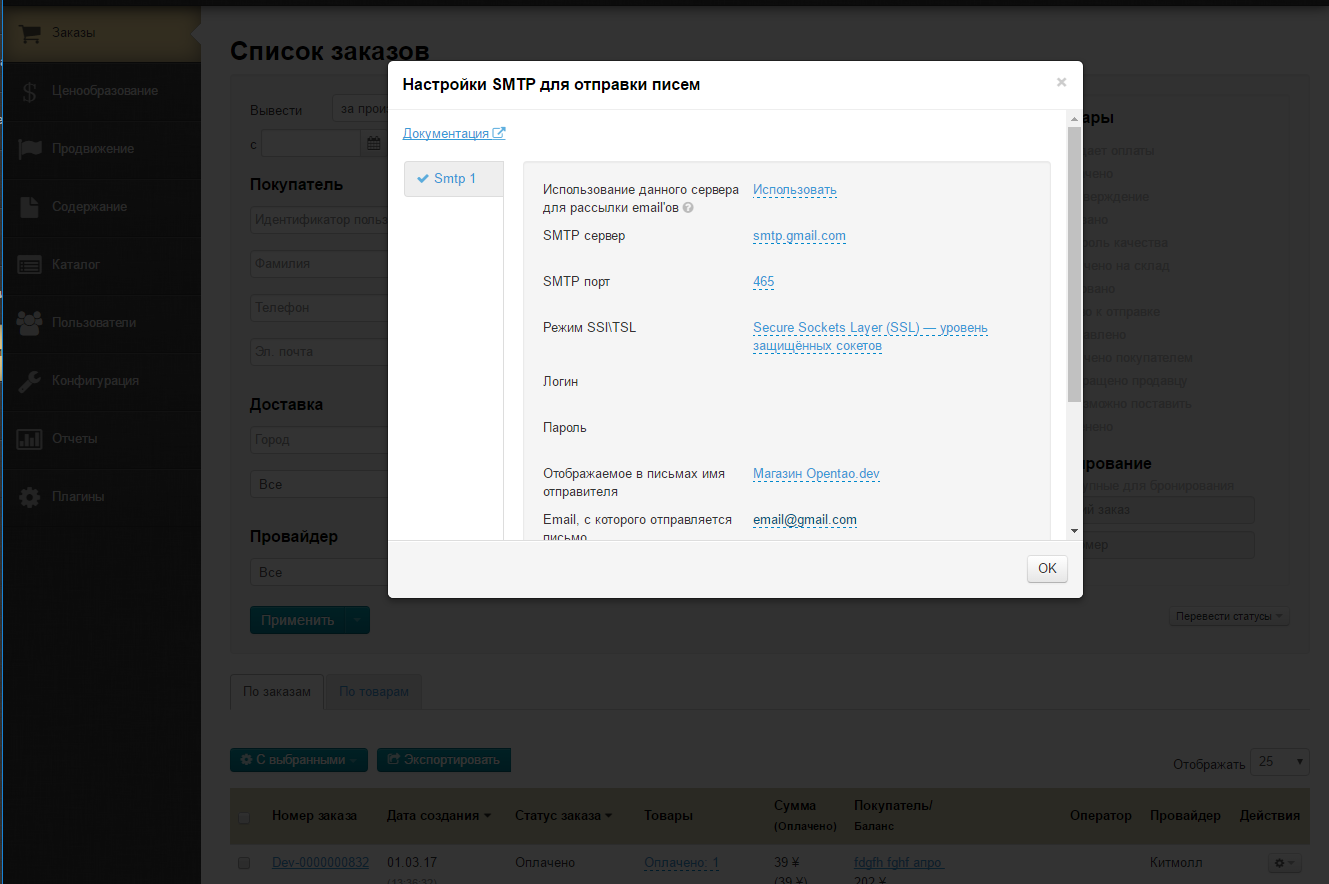The height and width of the screenshot is (884, 1329).
Task: Click the Каталог list icon
Action: 30,265
